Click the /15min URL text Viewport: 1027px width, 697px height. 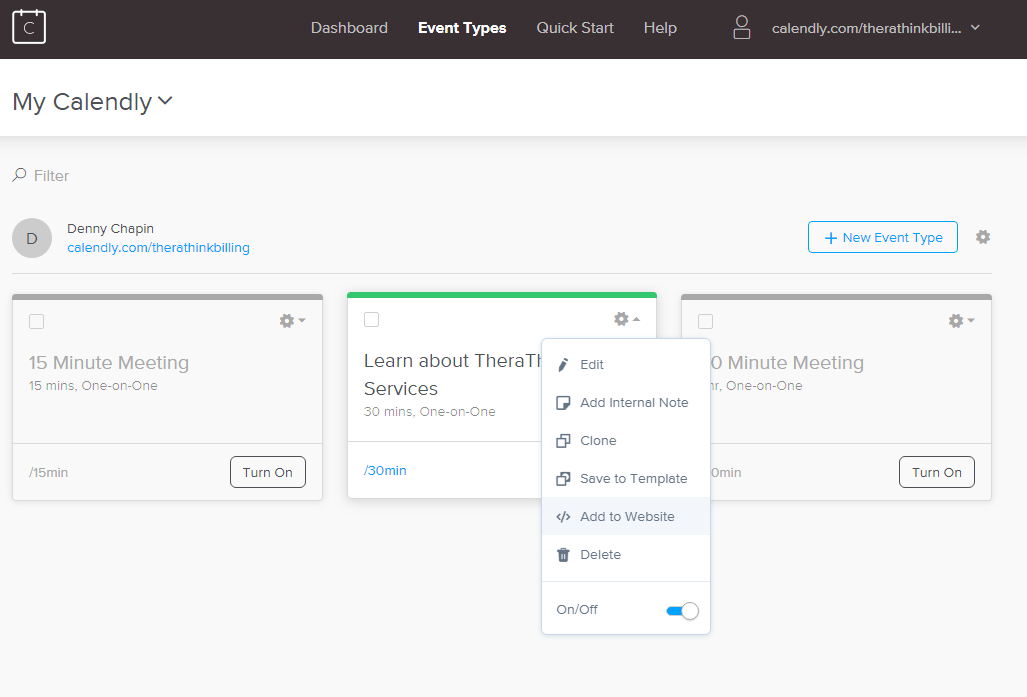point(48,472)
